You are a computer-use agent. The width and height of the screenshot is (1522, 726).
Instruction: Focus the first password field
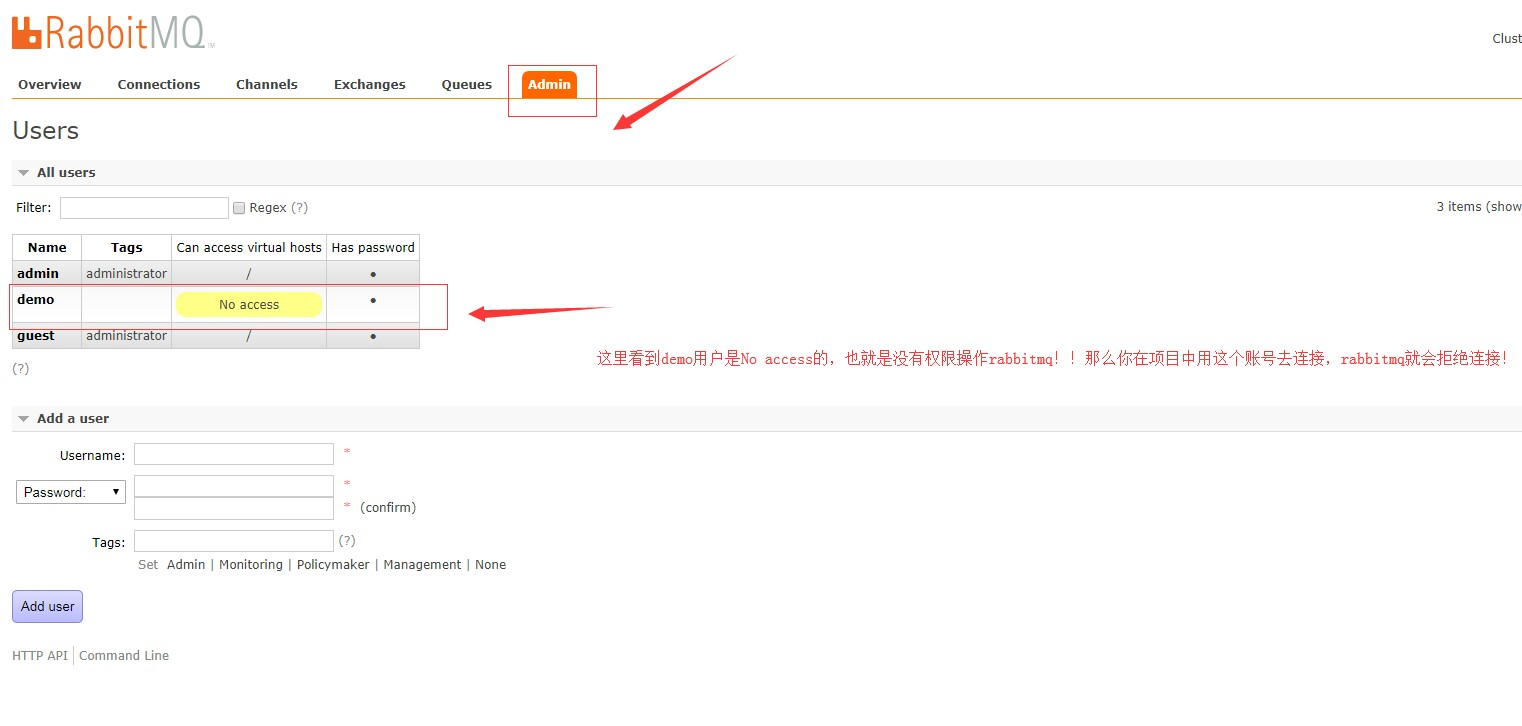pos(234,486)
